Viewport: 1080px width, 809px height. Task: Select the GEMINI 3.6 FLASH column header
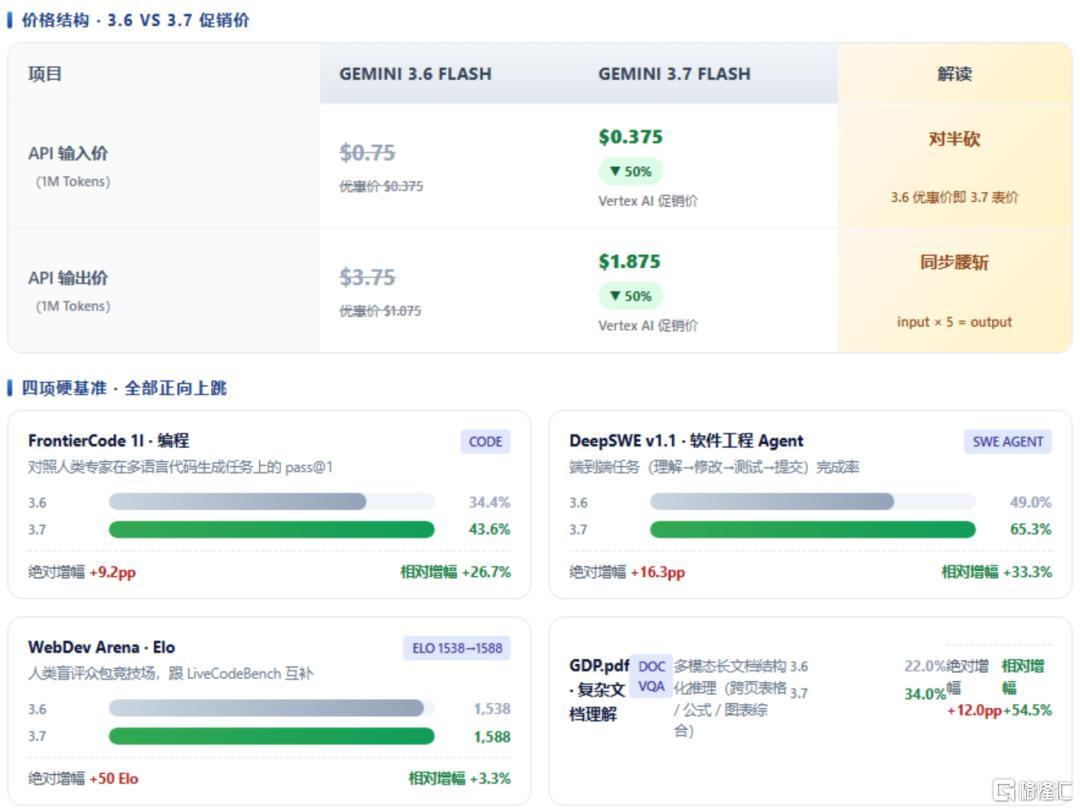point(415,74)
